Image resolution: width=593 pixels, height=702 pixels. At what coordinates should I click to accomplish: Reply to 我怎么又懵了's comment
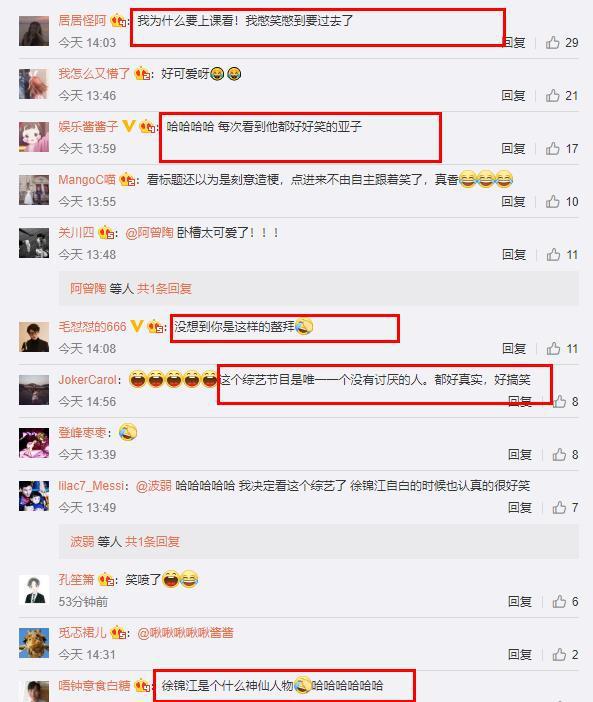[513, 95]
